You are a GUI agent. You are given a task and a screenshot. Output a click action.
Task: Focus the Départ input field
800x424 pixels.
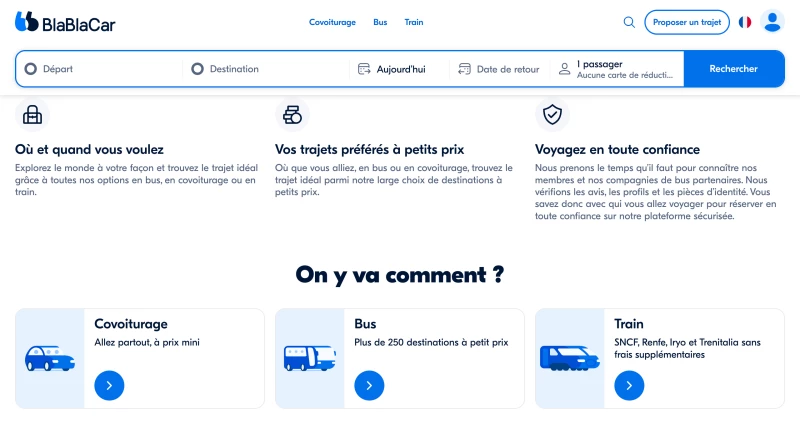point(99,69)
